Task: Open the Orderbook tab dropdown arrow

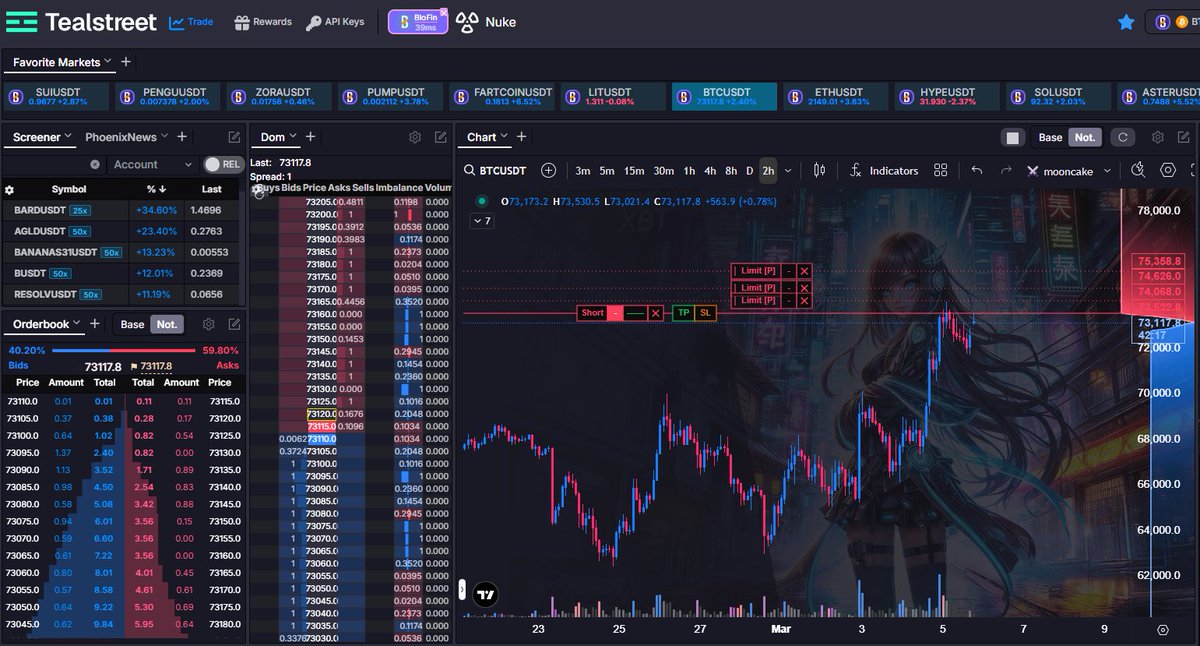Action: point(77,324)
